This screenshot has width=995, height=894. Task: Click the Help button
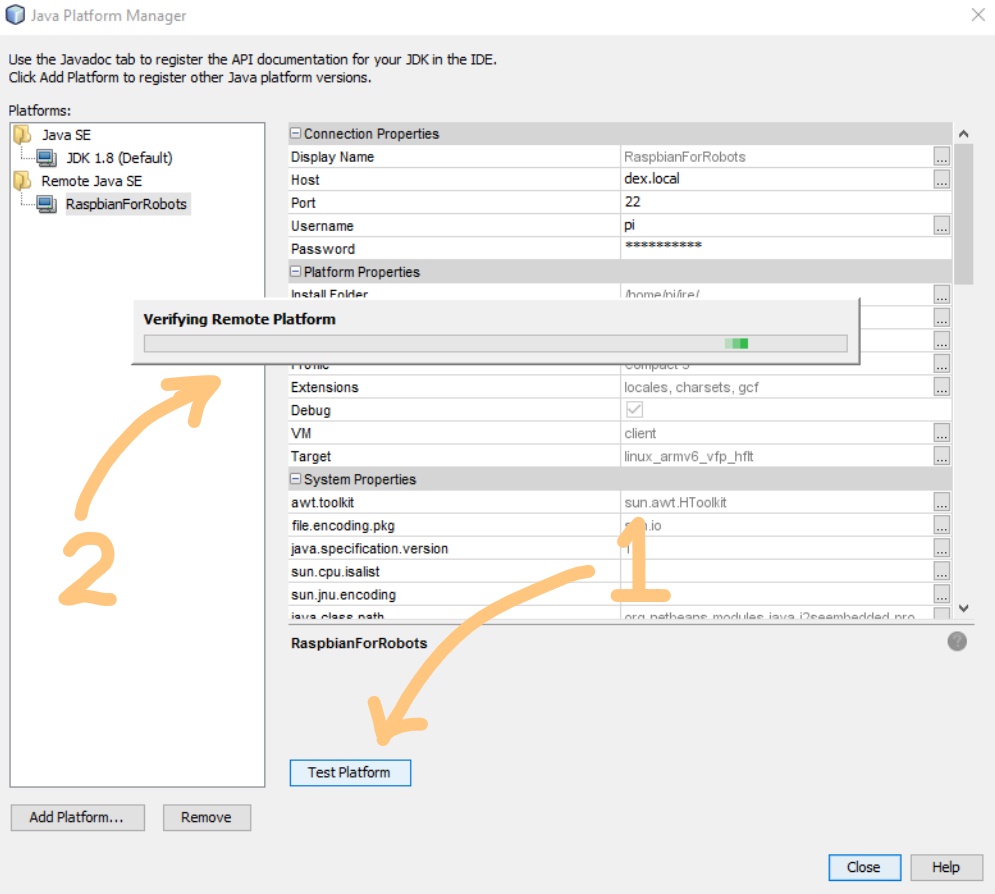tap(946, 867)
